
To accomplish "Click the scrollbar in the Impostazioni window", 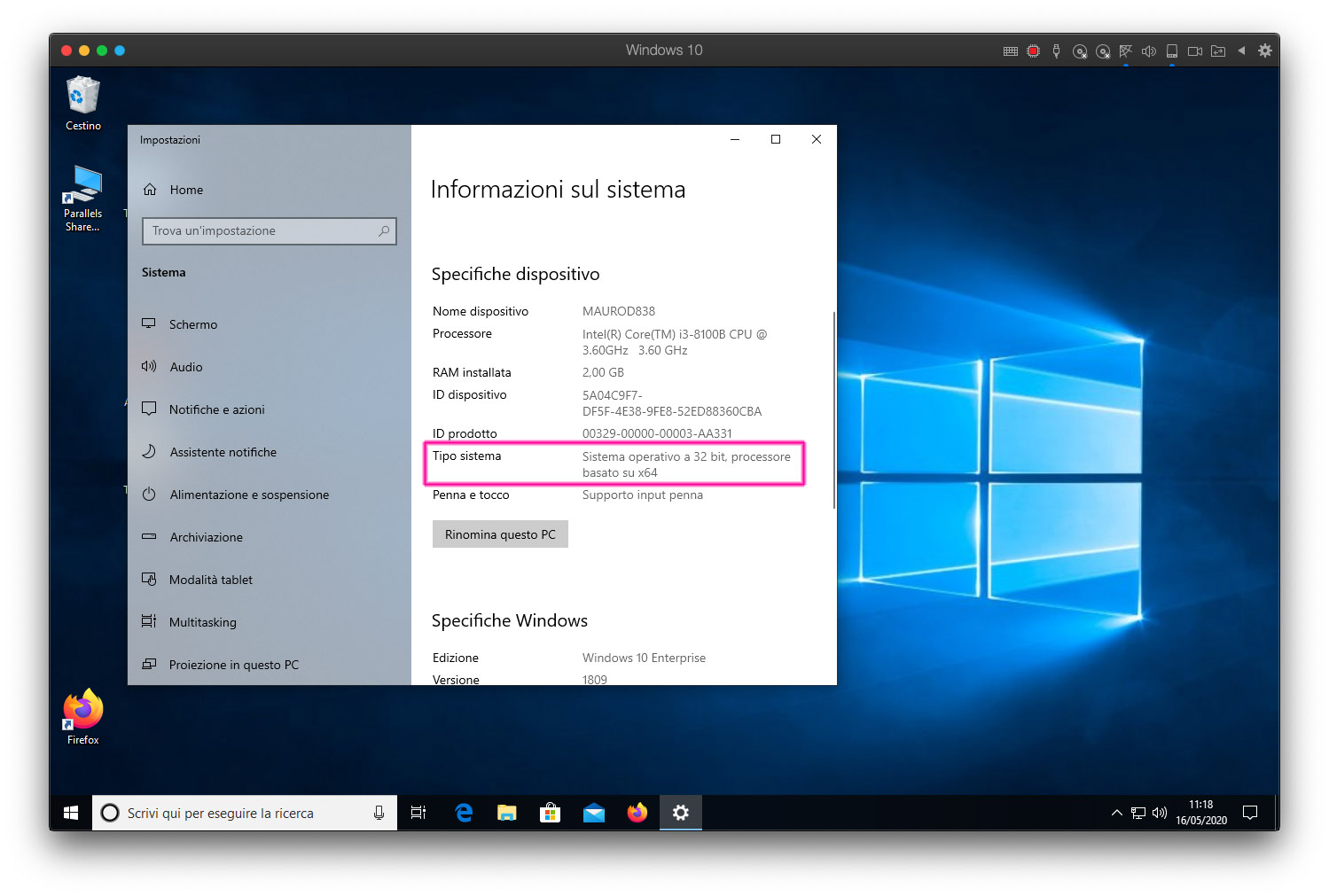I will (833, 409).
